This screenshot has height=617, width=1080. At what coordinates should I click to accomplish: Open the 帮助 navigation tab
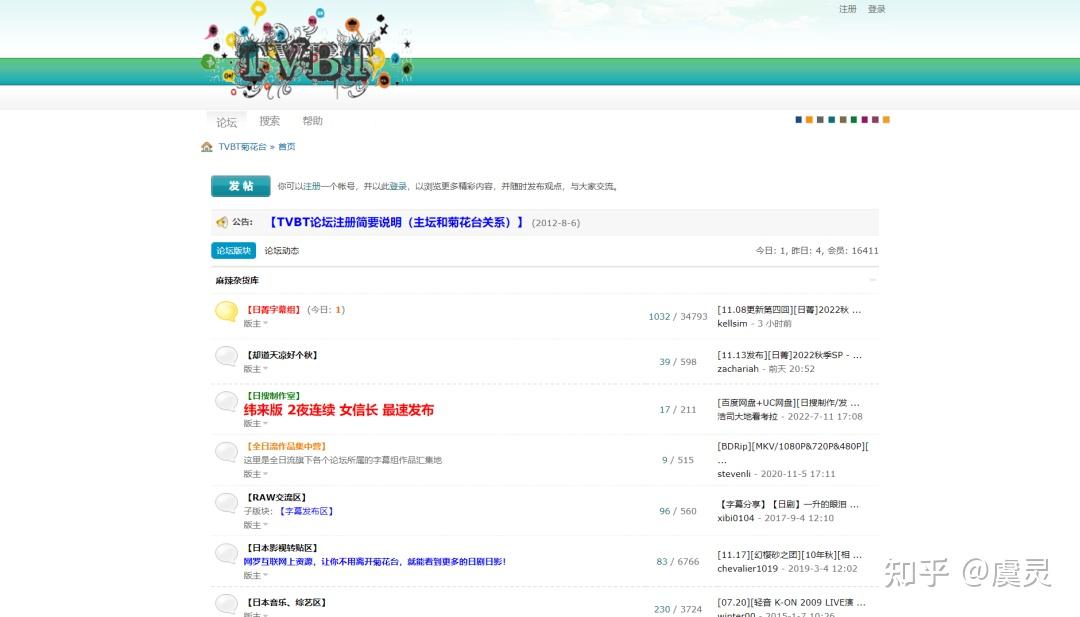click(312, 121)
